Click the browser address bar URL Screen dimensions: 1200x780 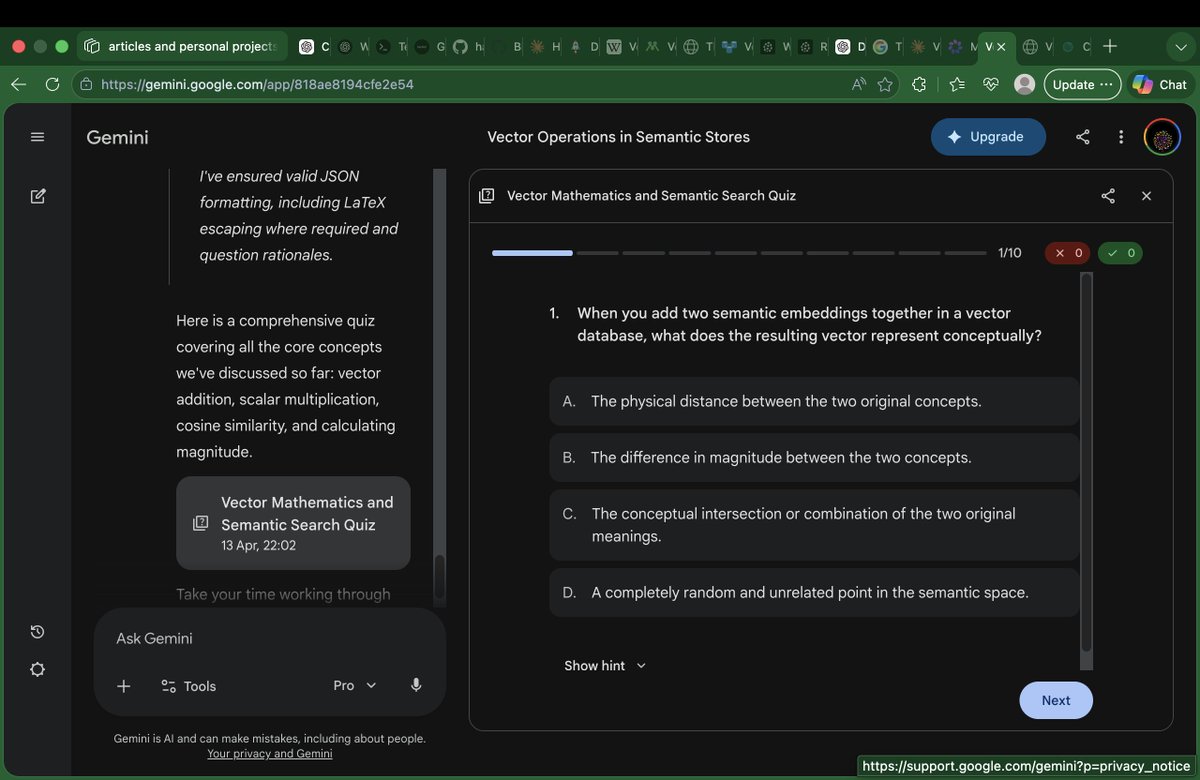tap(258, 85)
